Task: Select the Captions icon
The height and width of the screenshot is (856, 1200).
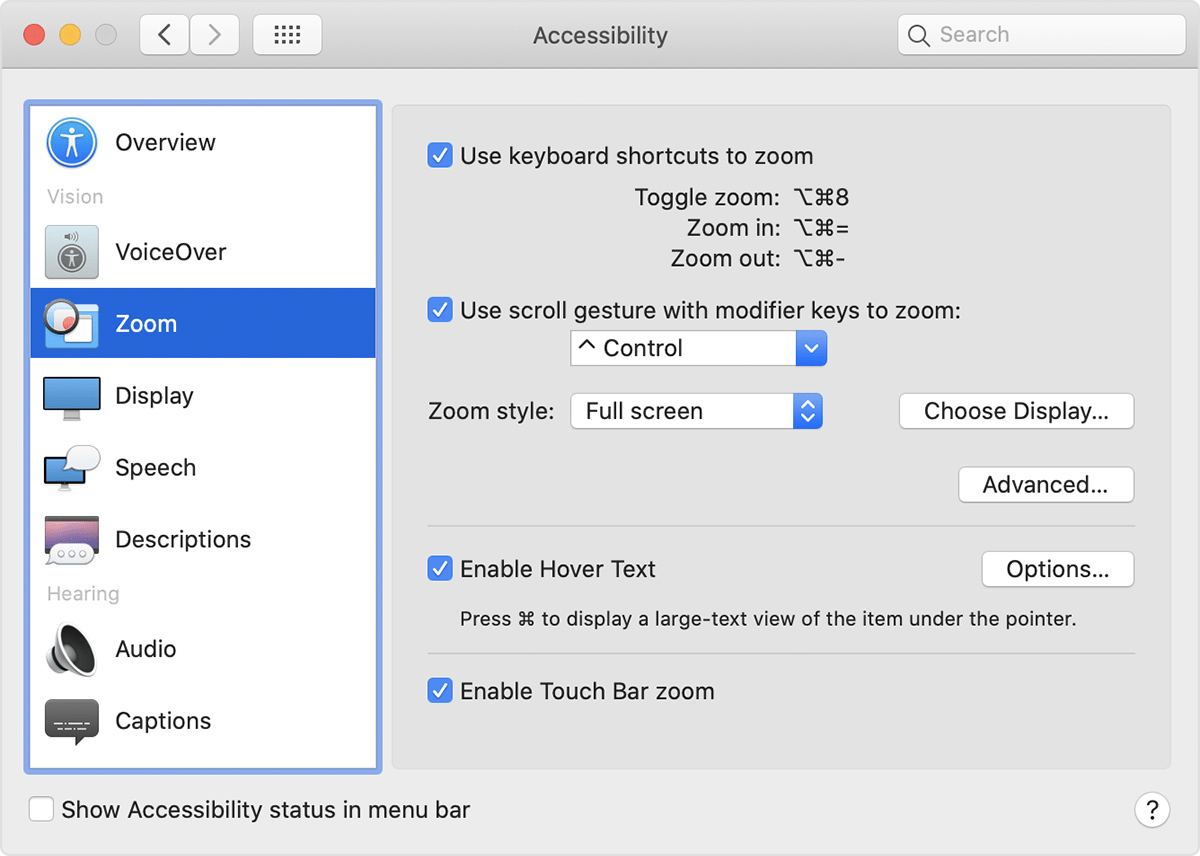Action: (x=71, y=721)
